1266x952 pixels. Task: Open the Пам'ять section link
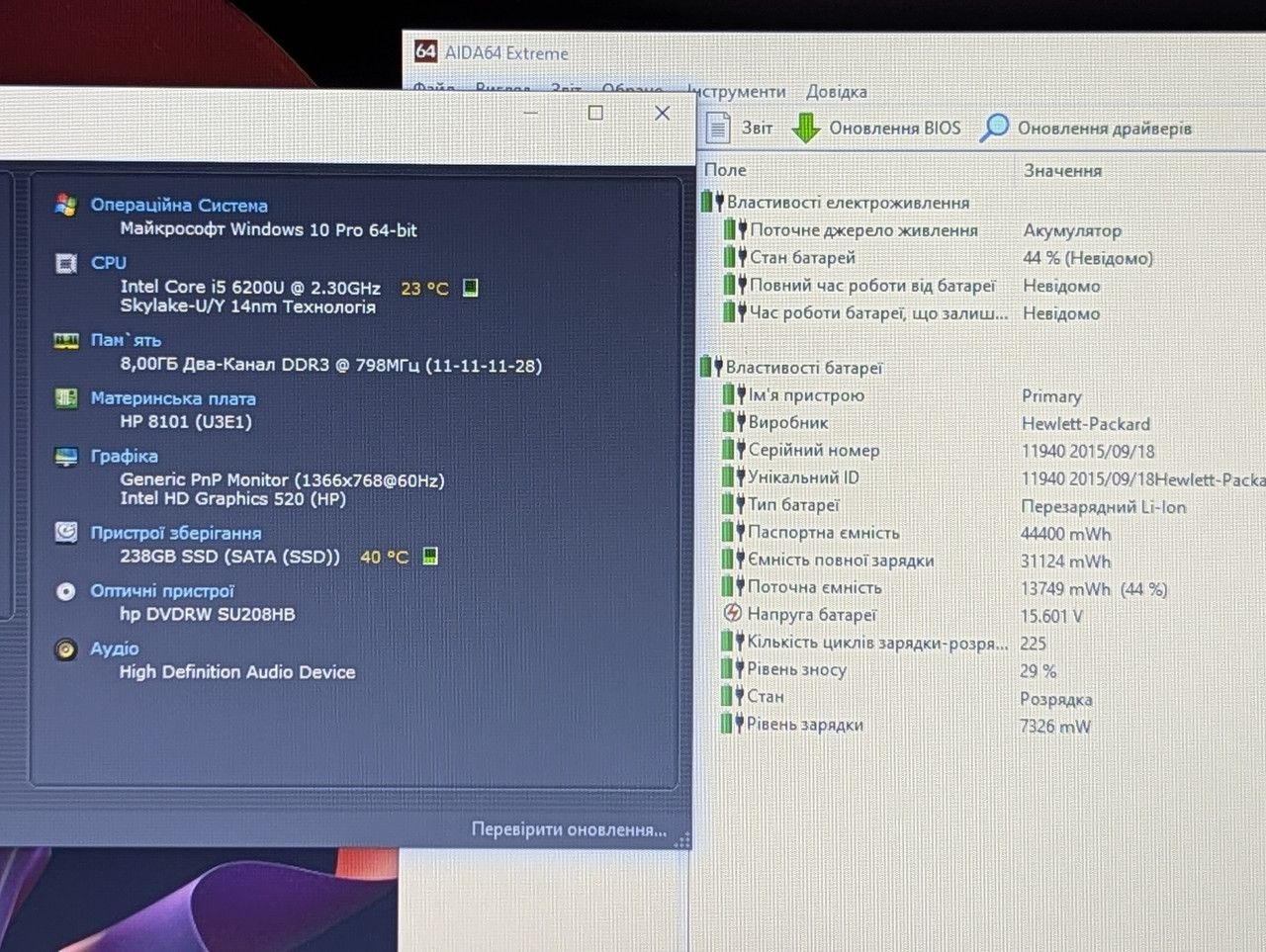pyautogui.click(x=126, y=340)
